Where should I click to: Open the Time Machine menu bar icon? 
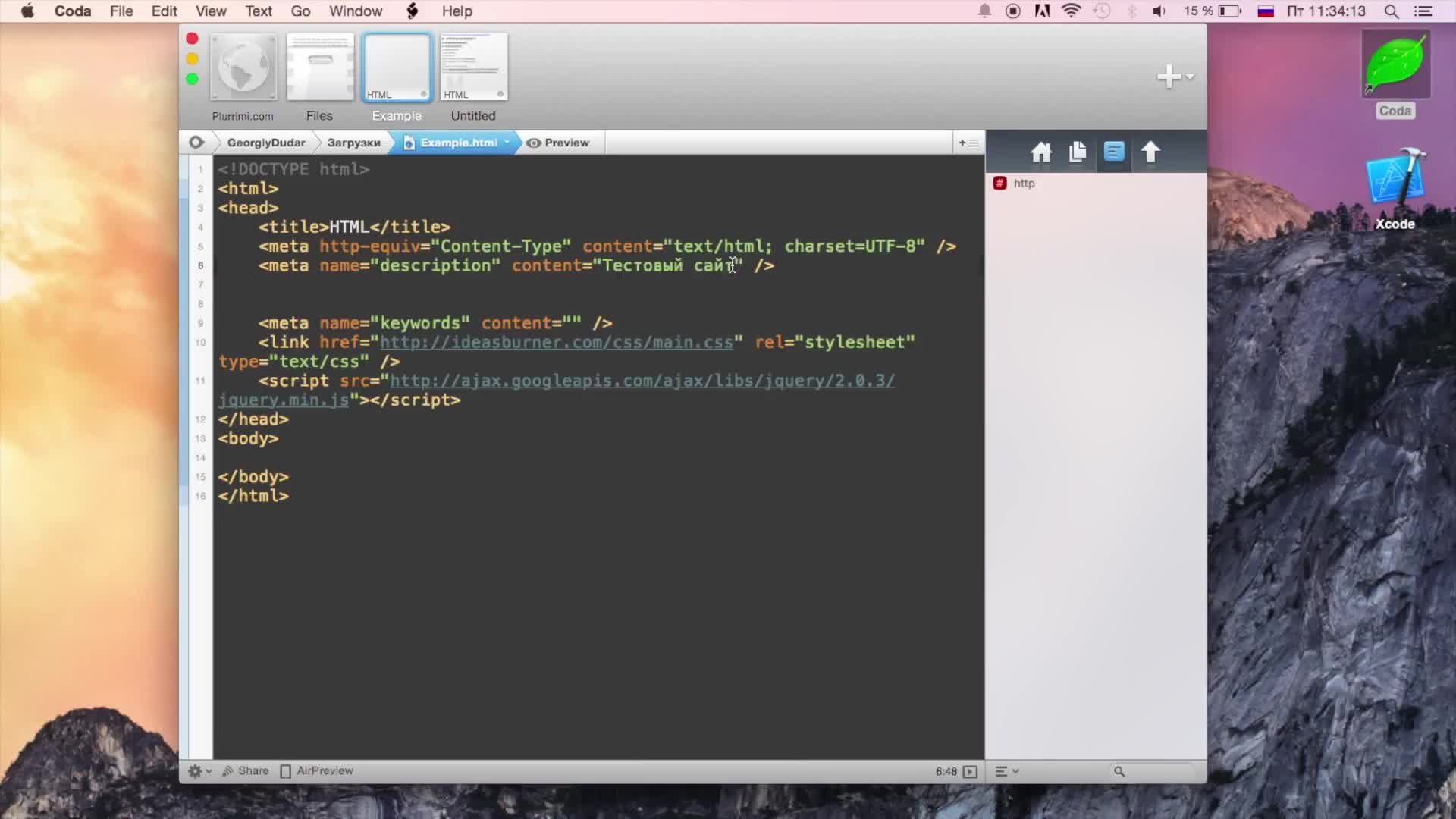[1102, 11]
